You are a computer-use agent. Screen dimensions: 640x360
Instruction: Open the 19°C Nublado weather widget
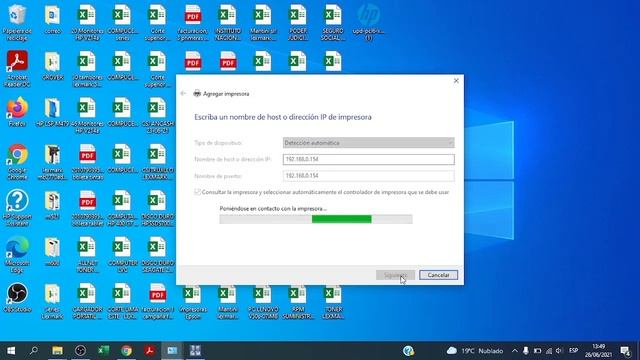tap(475, 351)
